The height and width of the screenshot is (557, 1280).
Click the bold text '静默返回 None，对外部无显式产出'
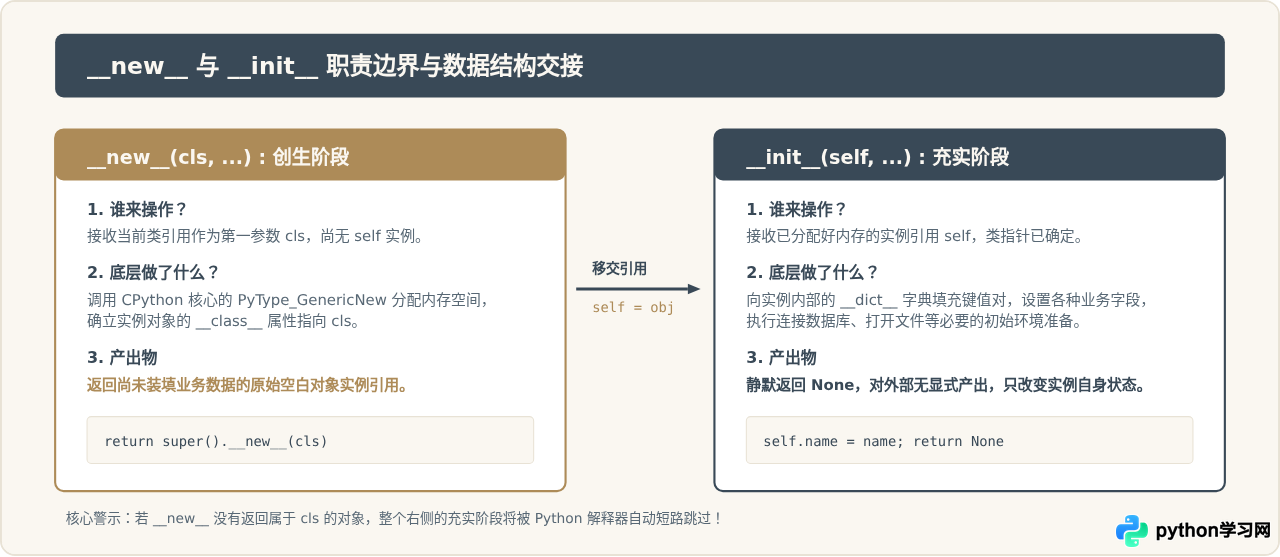(946, 385)
